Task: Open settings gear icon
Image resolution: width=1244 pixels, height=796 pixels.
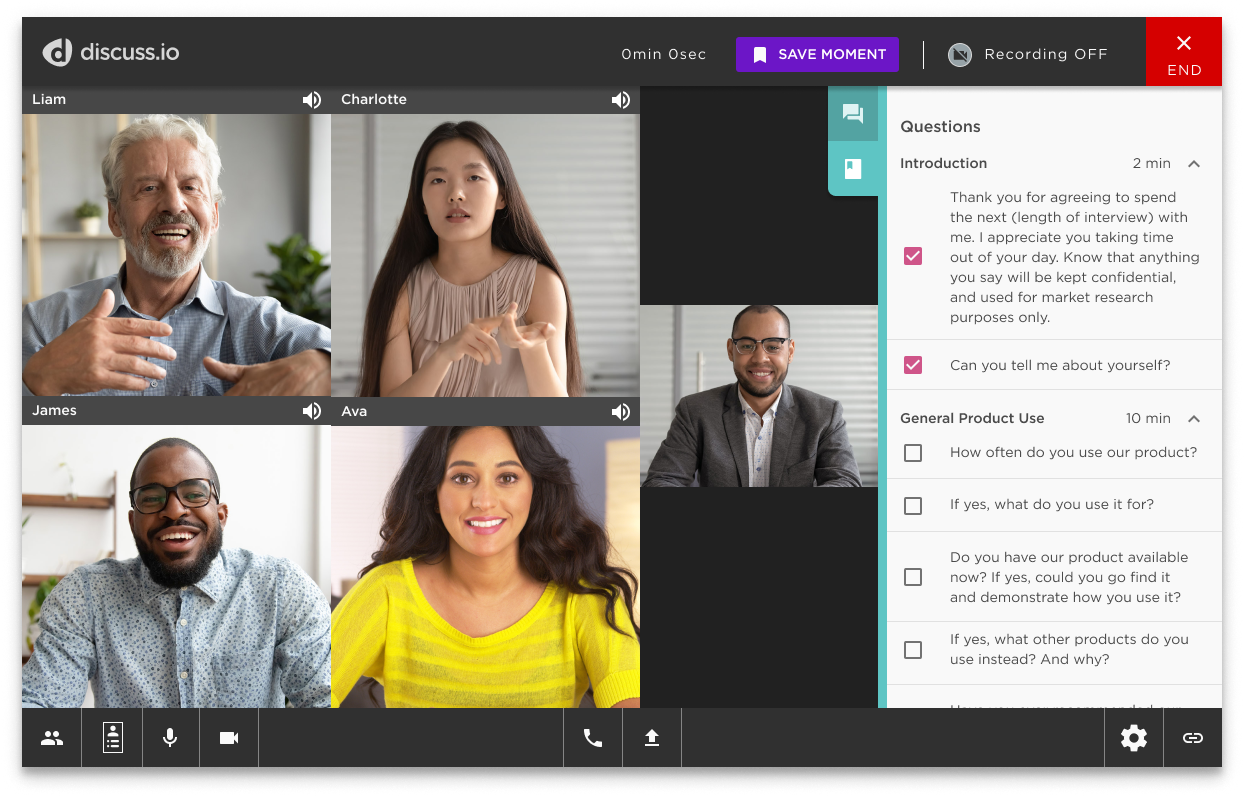Action: pos(1133,738)
